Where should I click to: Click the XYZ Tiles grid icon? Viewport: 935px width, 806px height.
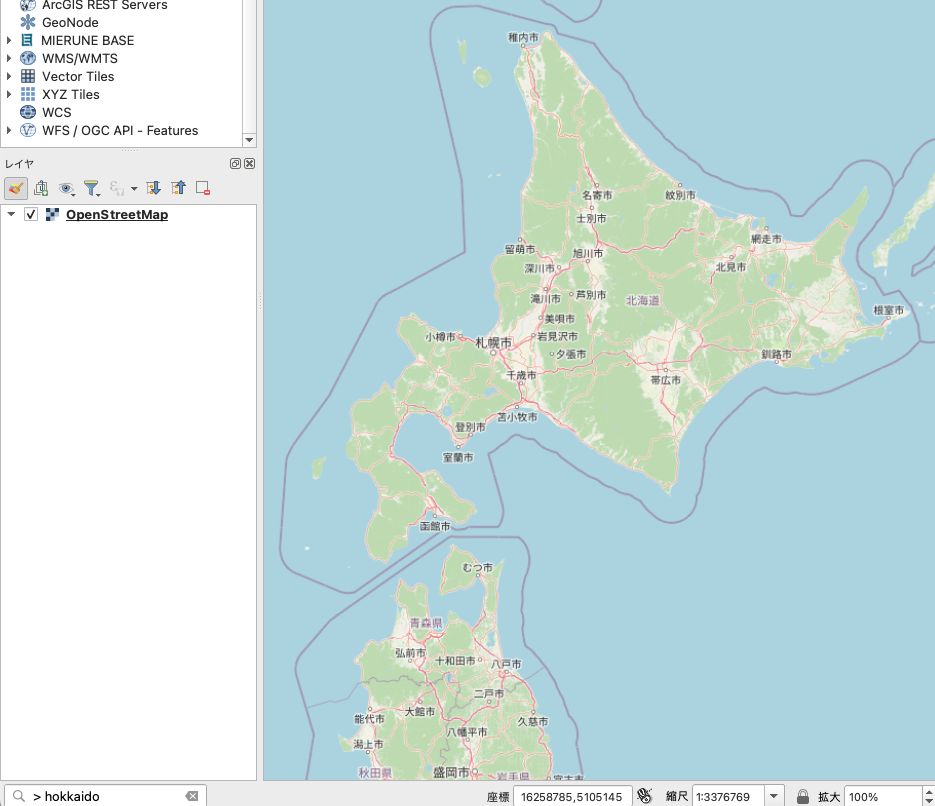(x=27, y=94)
